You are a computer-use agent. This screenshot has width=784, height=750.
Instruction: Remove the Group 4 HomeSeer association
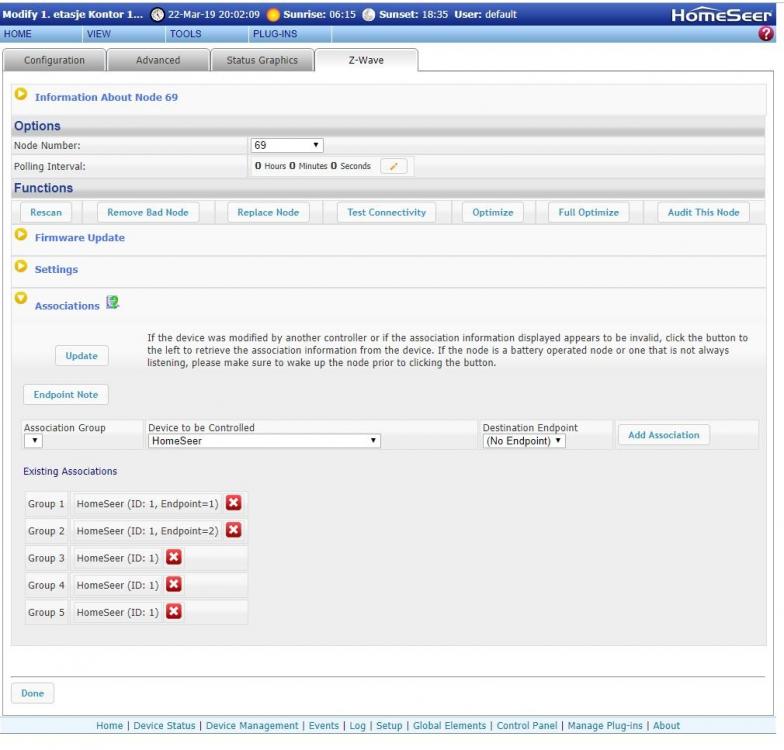[173, 585]
